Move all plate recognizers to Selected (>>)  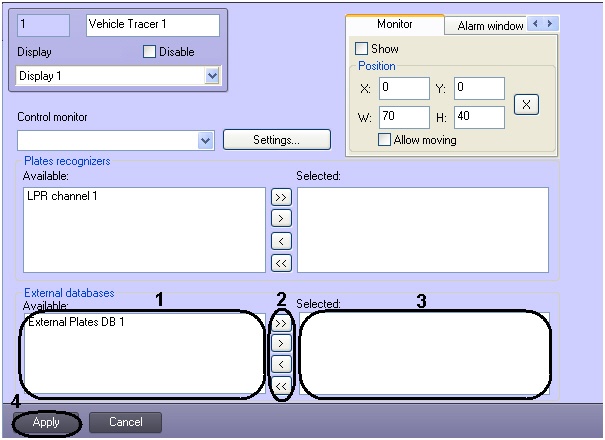(x=281, y=198)
